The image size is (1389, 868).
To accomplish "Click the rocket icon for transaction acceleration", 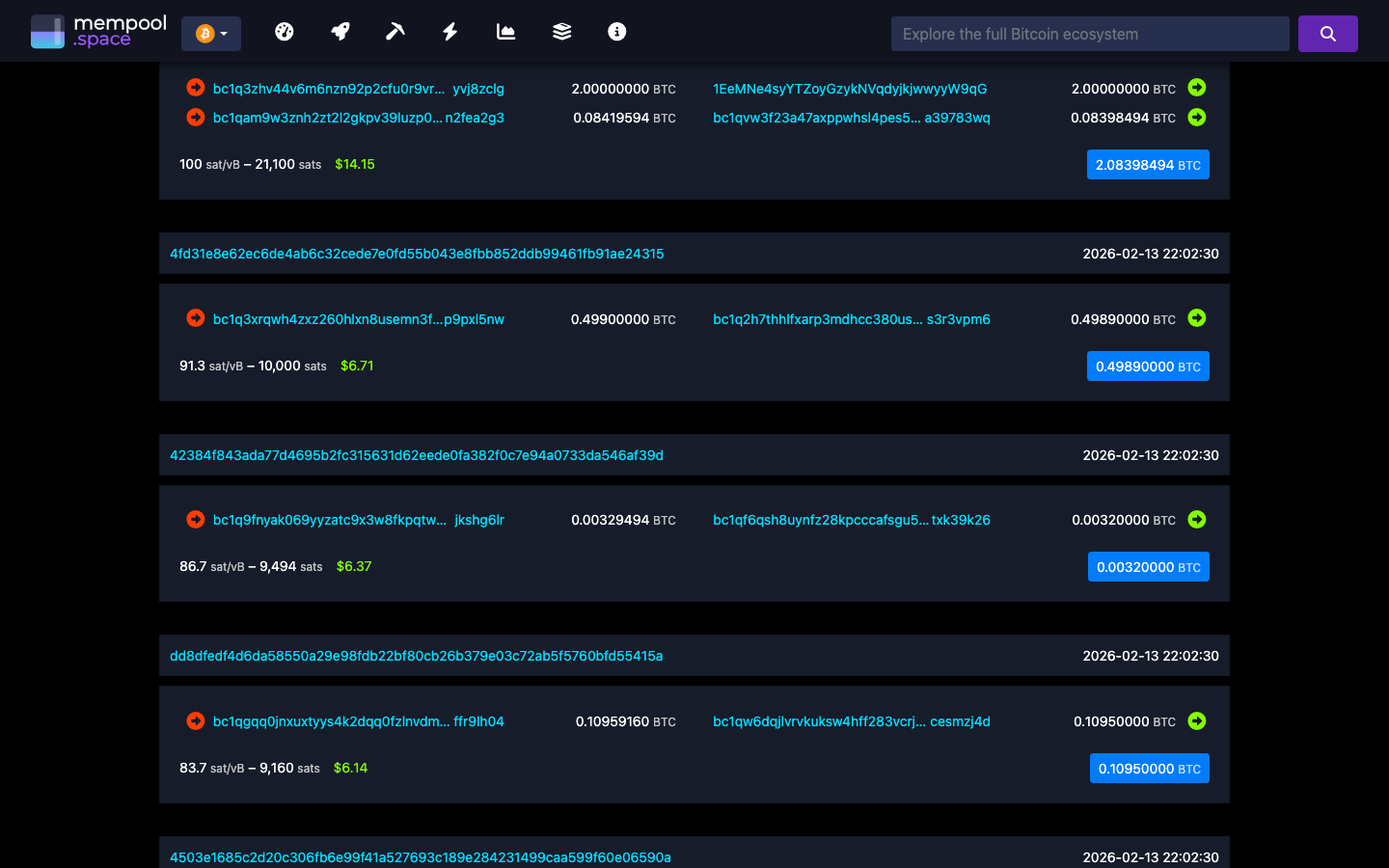I will point(340,31).
